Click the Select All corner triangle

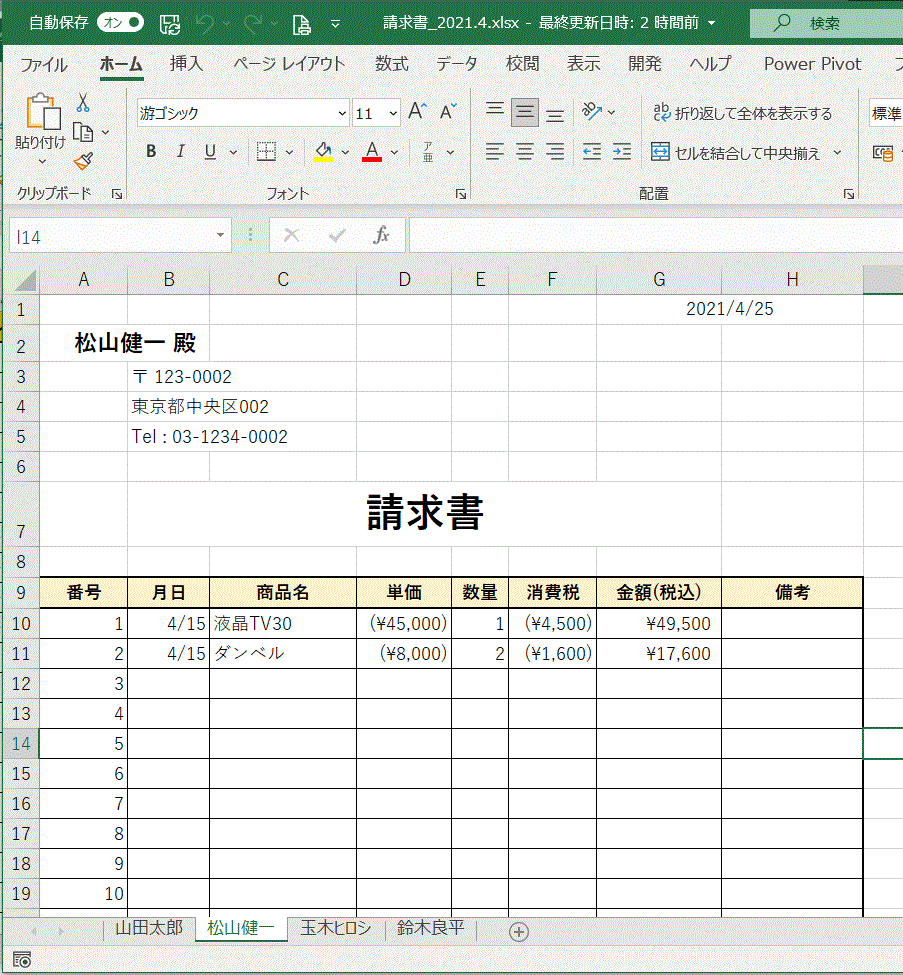(24, 280)
